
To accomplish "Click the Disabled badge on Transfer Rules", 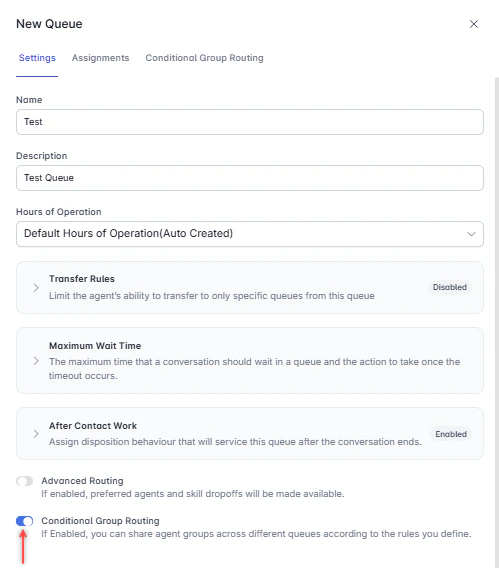I will (450, 287).
